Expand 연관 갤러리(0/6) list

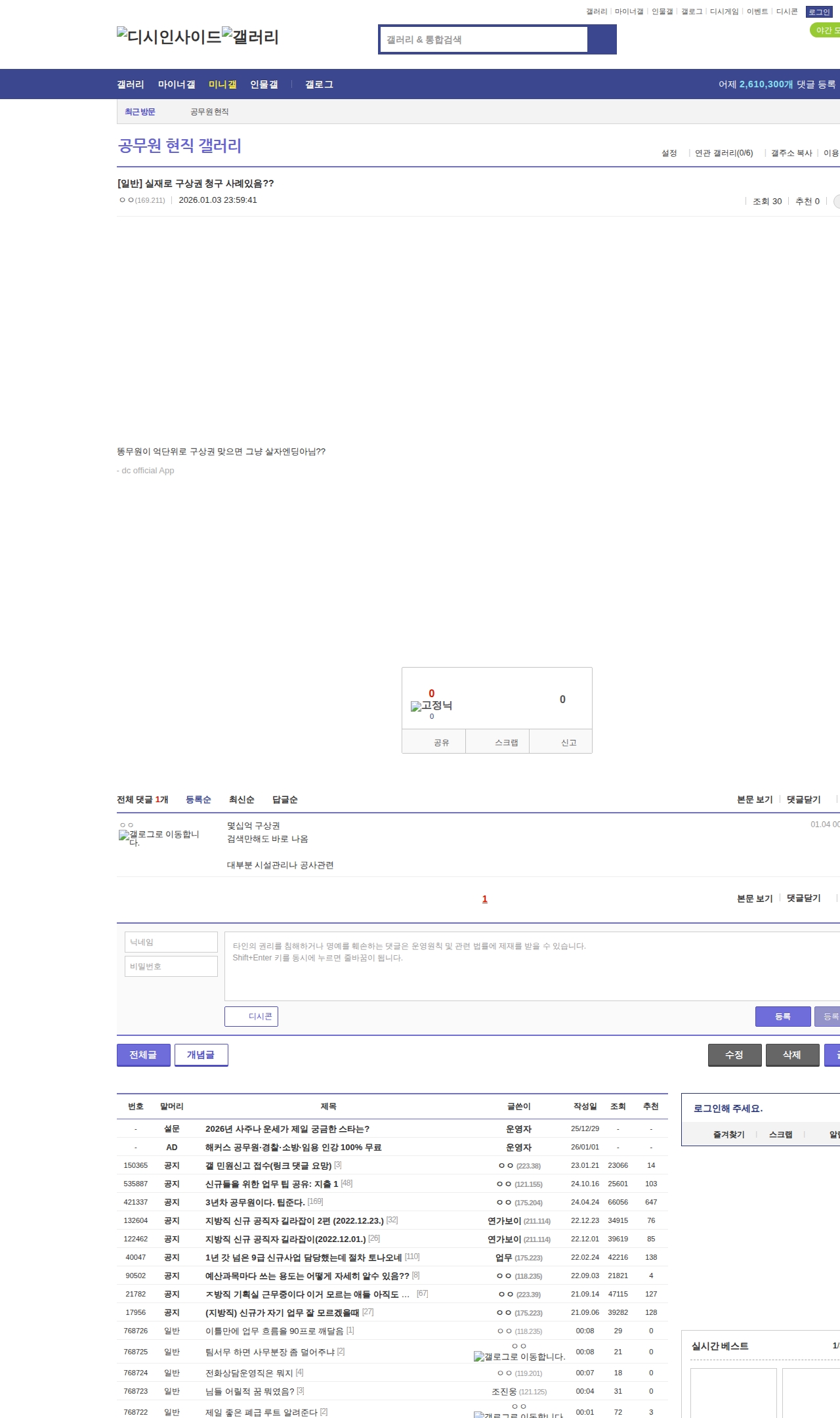[x=723, y=153]
